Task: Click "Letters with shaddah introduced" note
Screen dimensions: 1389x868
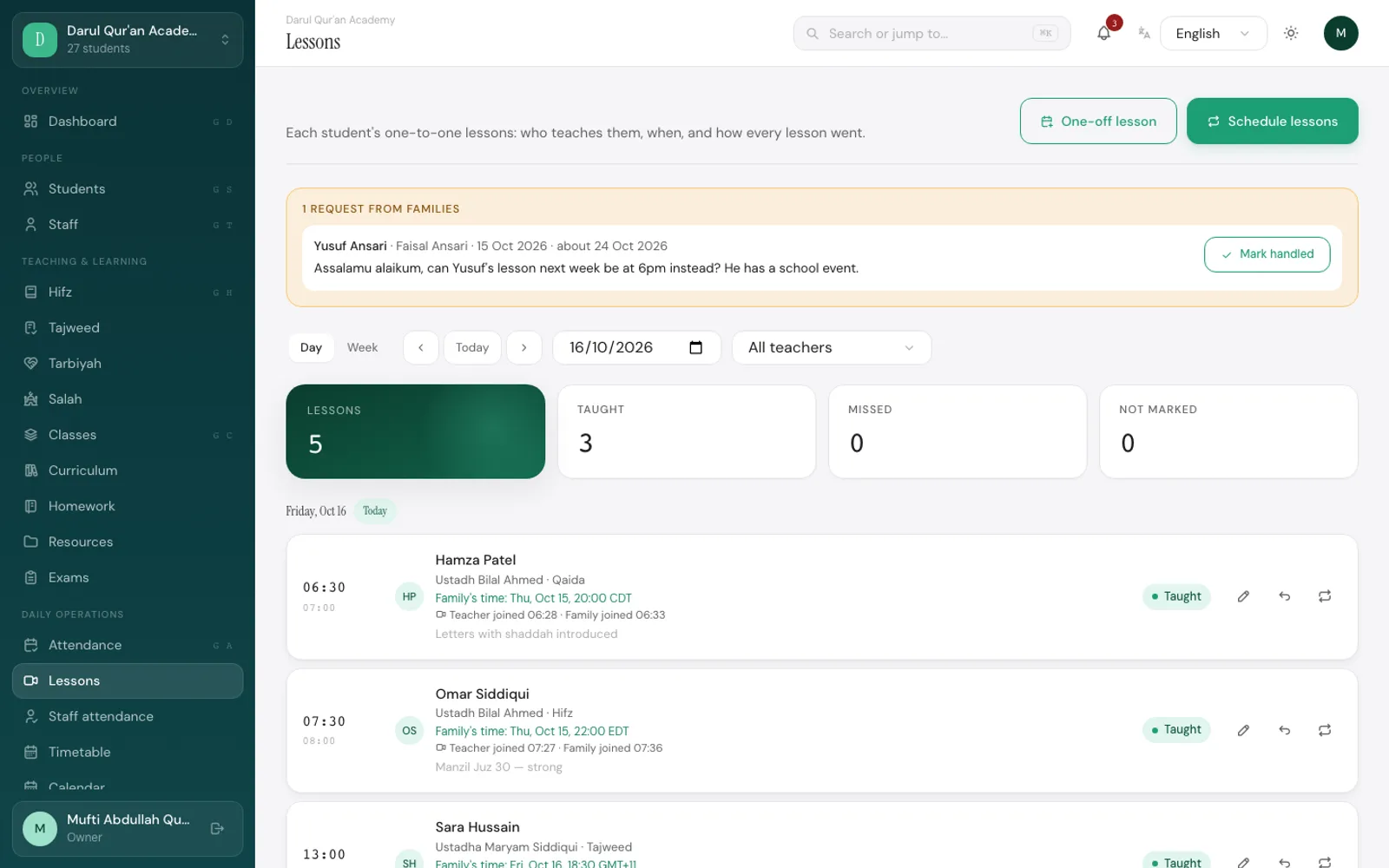Action: click(x=526, y=634)
